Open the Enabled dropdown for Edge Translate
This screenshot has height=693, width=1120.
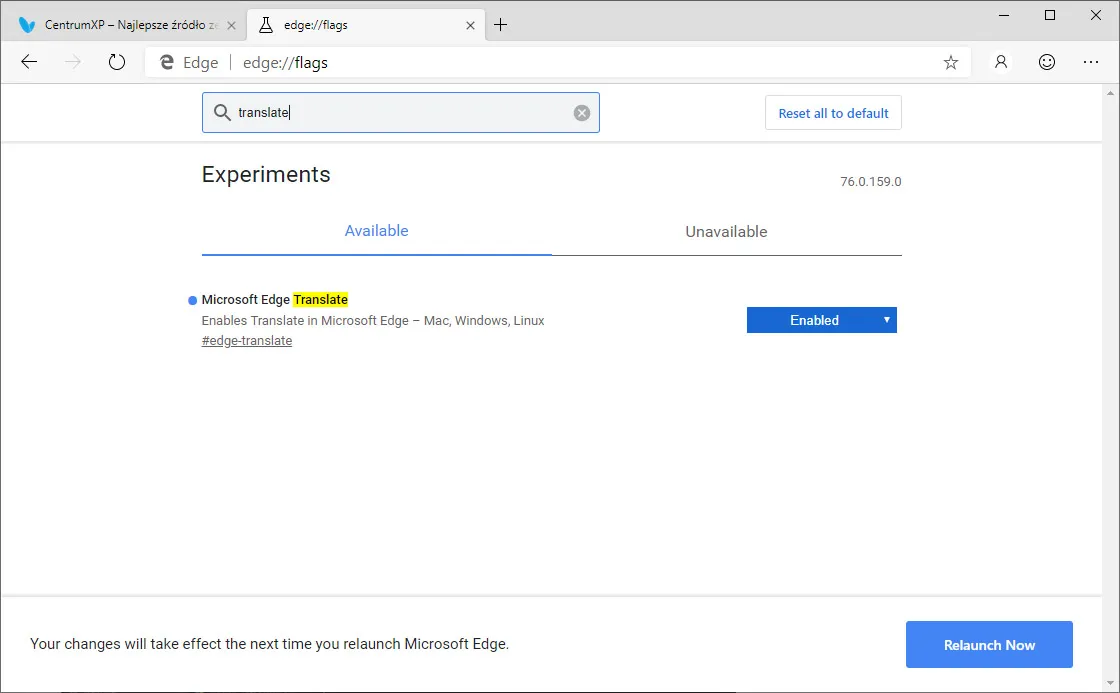tap(821, 320)
